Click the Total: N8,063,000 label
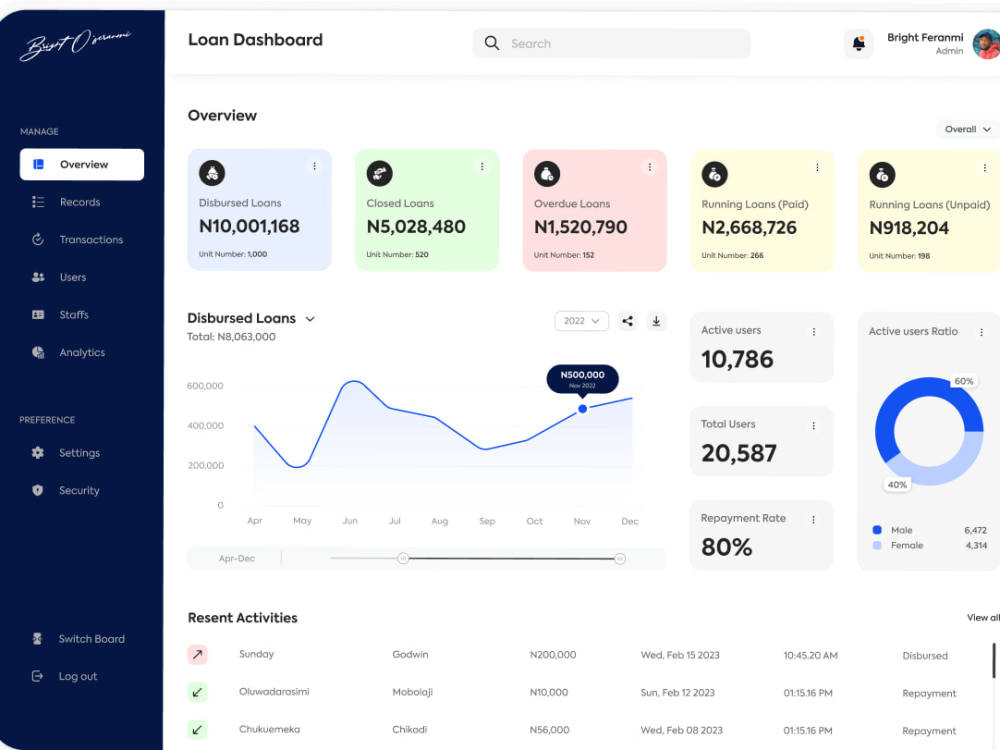Viewport: 1000px width, 750px height. (x=232, y=337)
